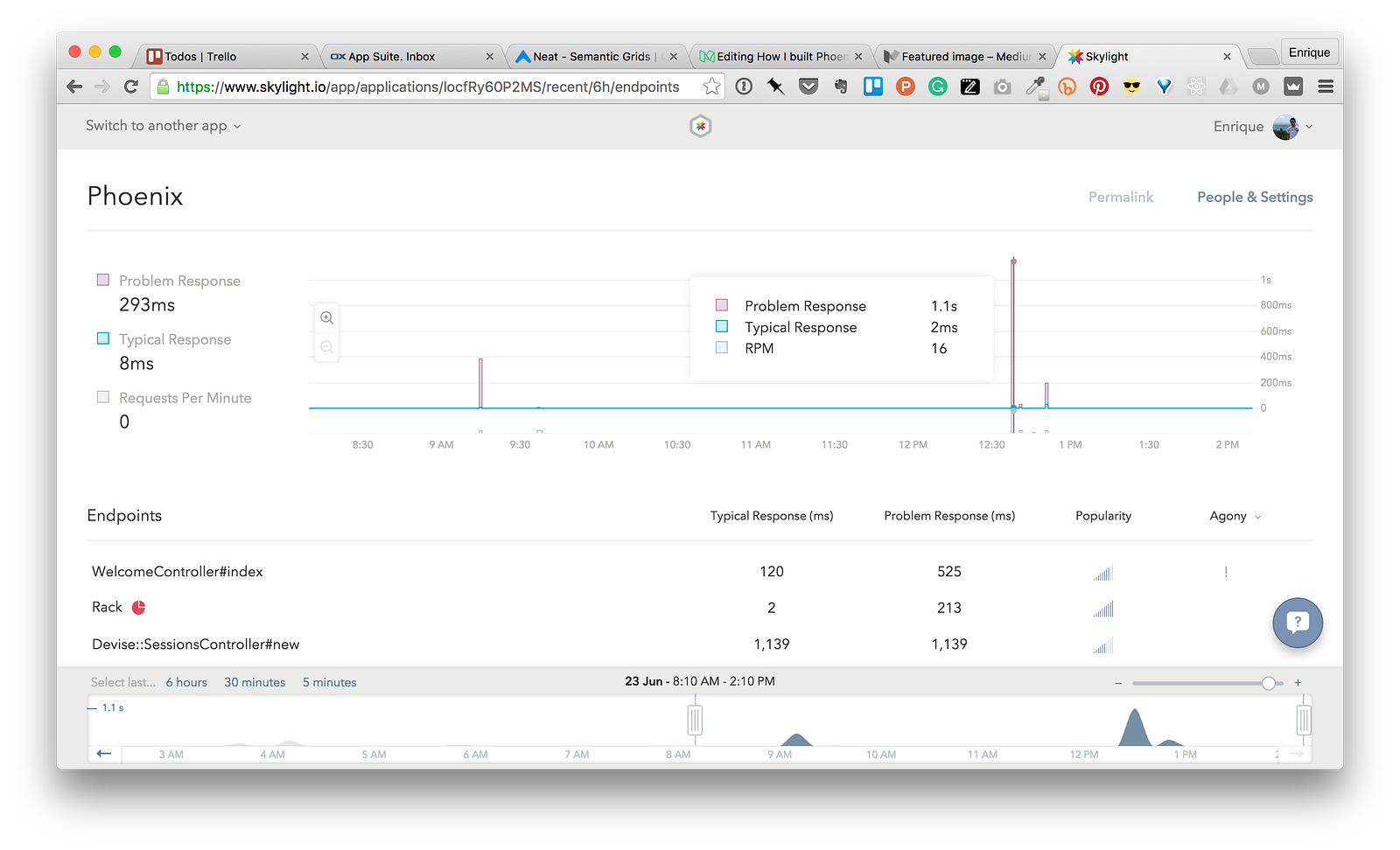Zoom in on the response chart

(326, 317)
